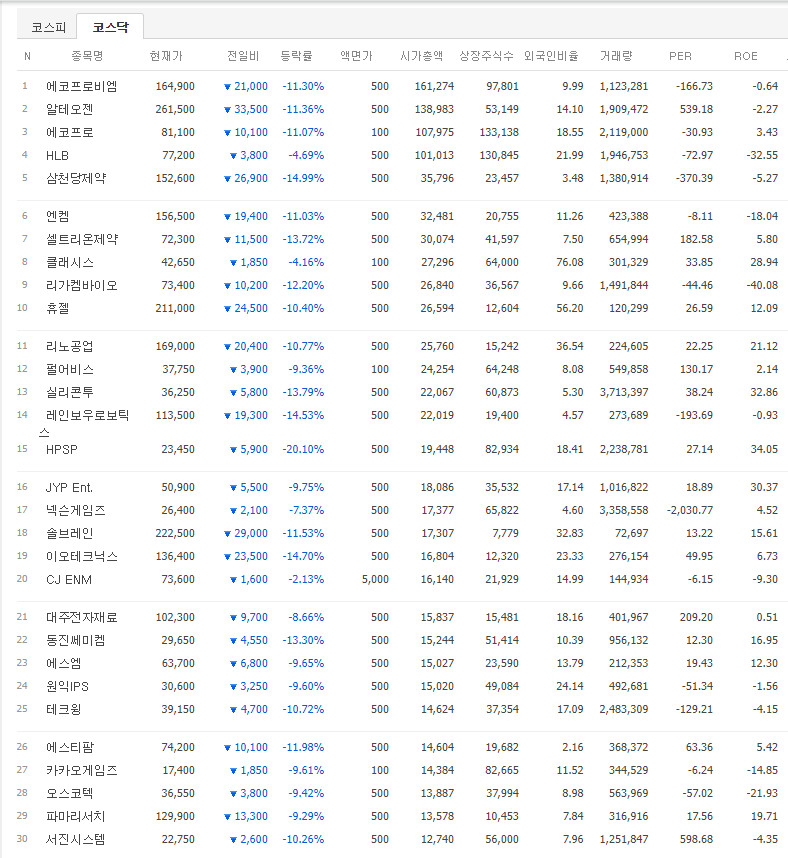Click the -20.10% change rate value
Image resolution: width=788 pixels, height=858 pixels.
click(303, 450)
